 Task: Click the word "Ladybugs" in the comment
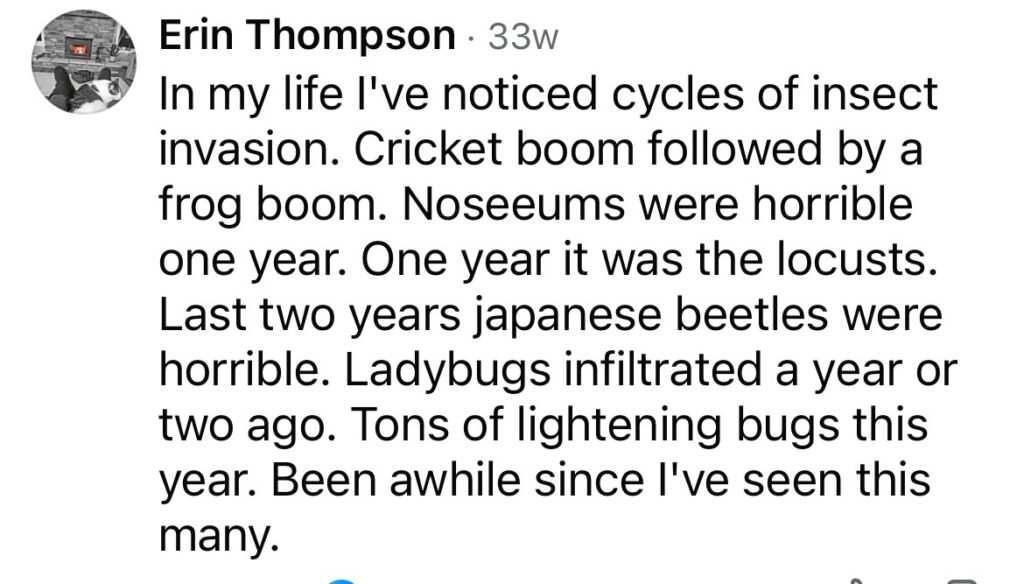(426, 370)
